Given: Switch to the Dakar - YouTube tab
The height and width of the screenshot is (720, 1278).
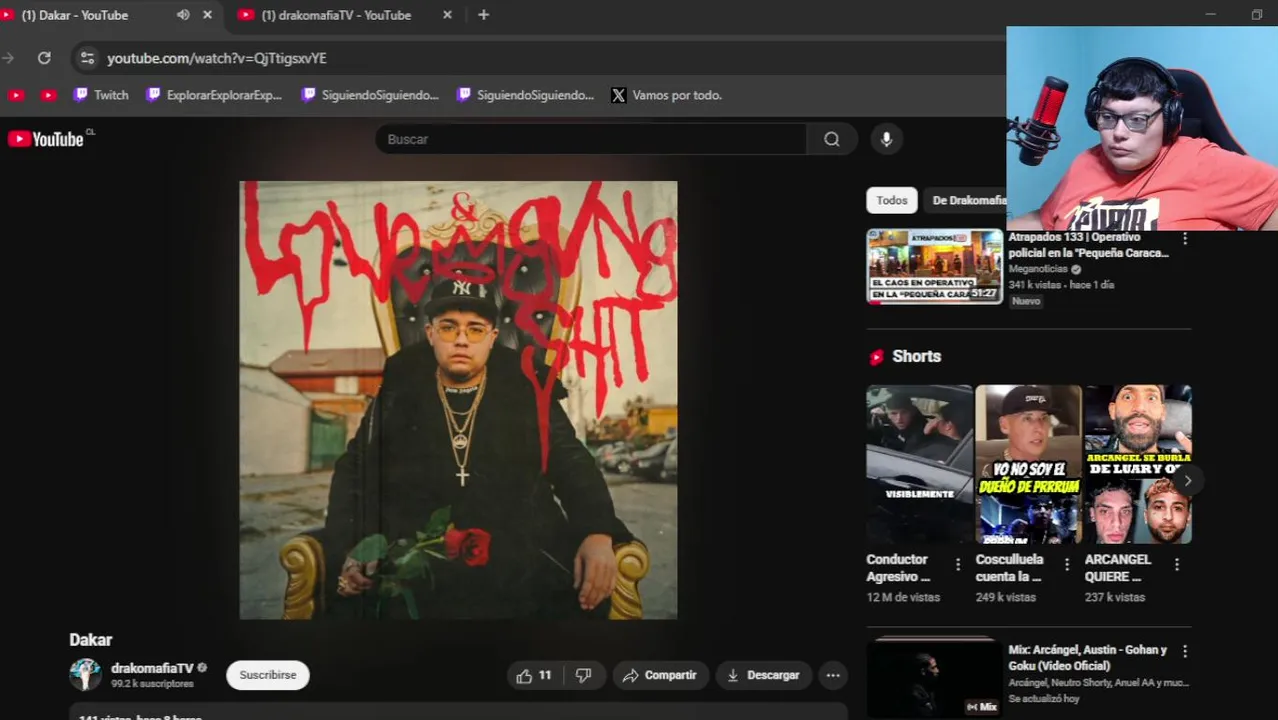Looking at the screenshot, I should [75, 15].
